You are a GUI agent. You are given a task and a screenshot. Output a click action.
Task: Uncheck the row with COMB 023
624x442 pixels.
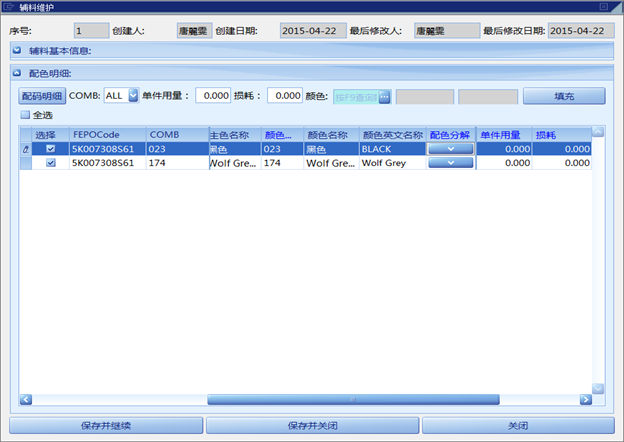coord(50,148)
